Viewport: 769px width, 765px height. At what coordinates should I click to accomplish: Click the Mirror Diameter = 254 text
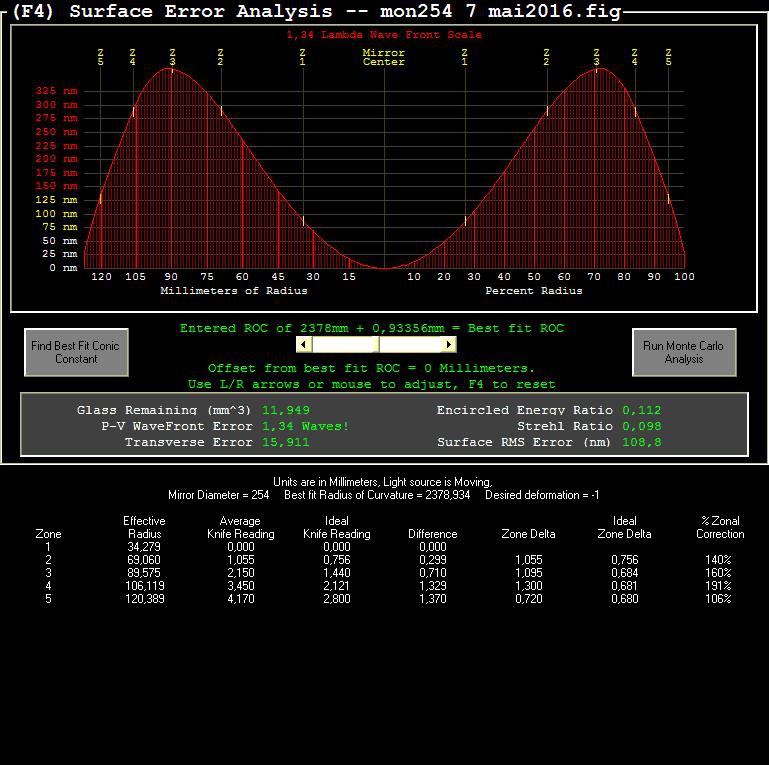click(219, 495)
